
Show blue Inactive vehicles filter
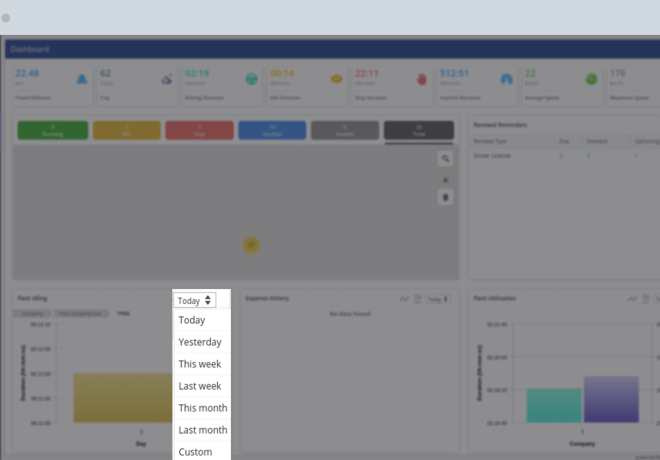[x=272, y=130]
